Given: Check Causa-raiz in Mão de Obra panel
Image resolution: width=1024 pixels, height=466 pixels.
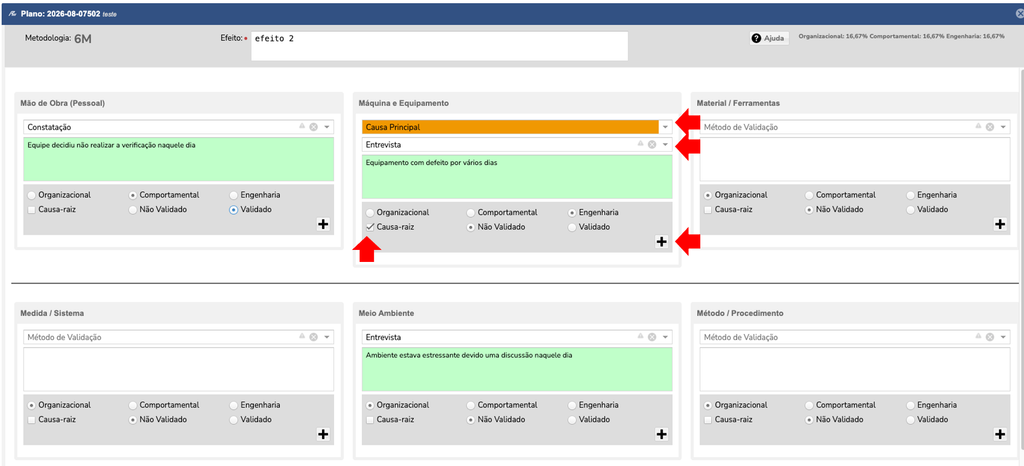Looking at the screenshot, I should pyautogui.click(x=31, y=210).
